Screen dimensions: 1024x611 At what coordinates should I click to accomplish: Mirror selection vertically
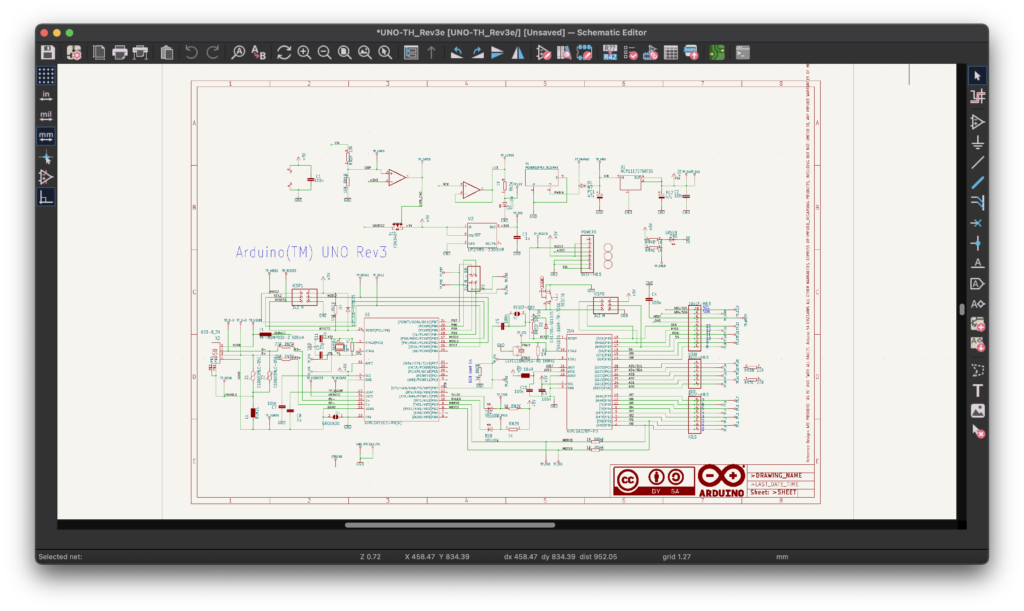point(498,53)
